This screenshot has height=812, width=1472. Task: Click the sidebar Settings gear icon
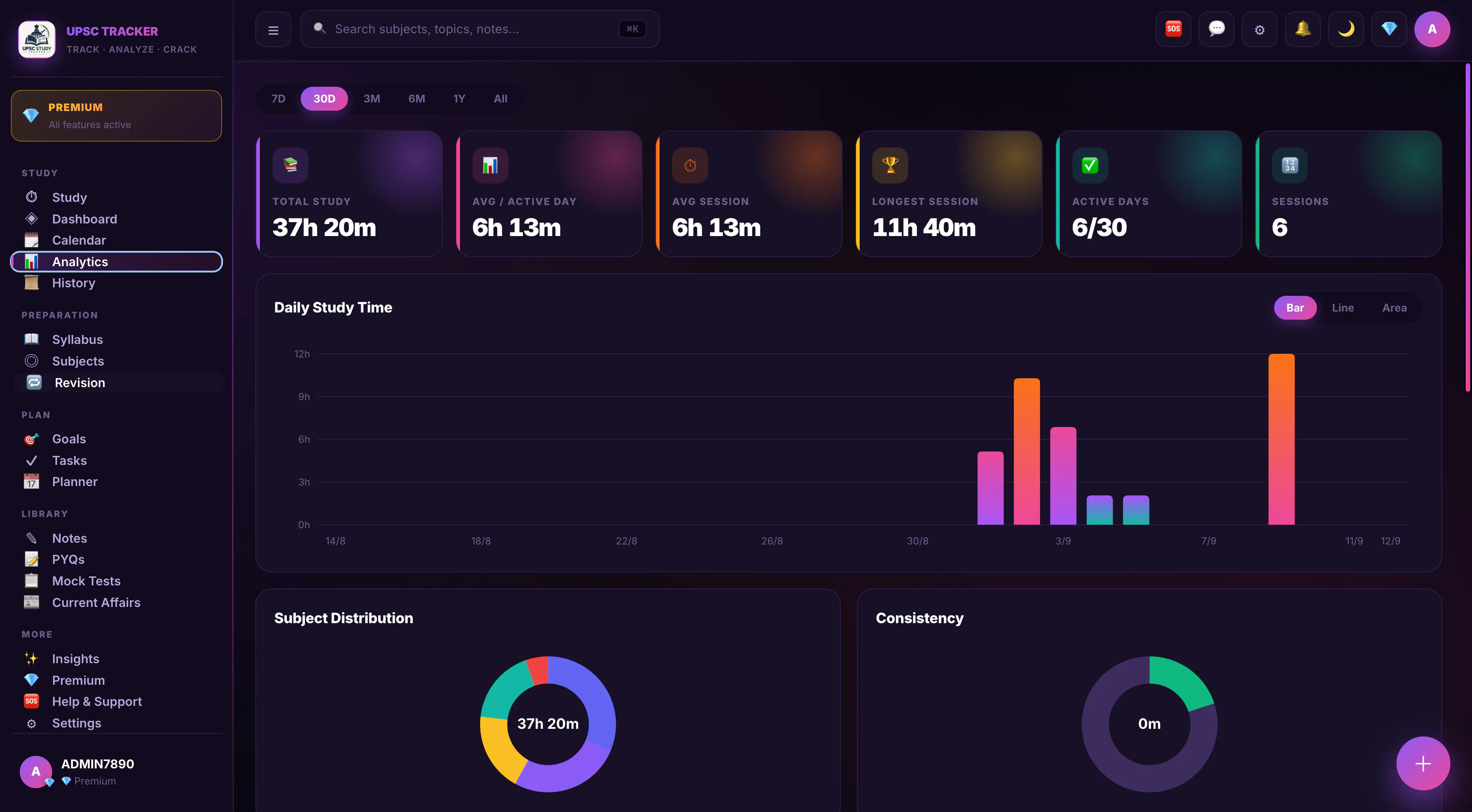31,723
